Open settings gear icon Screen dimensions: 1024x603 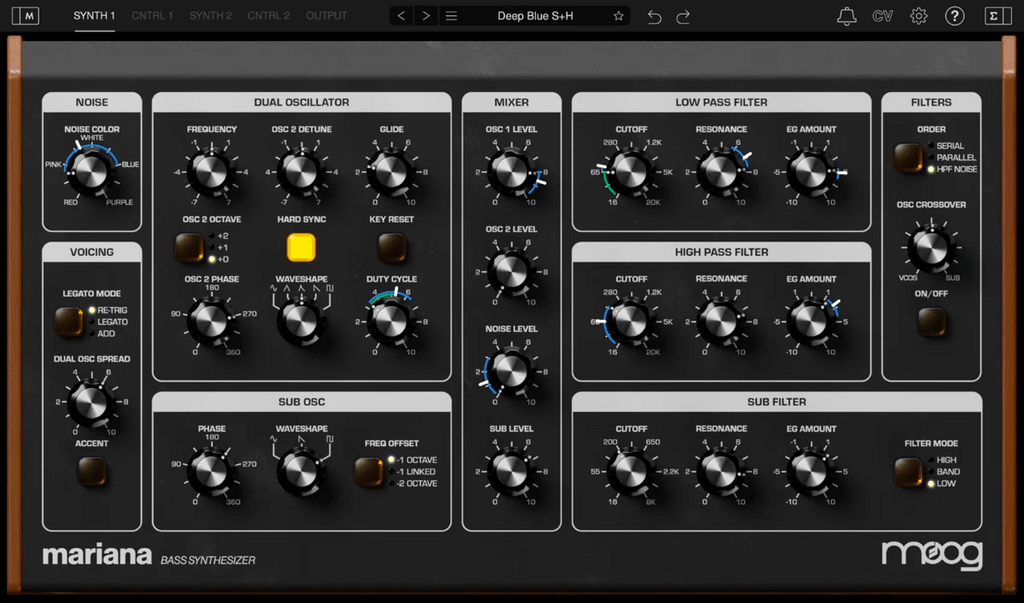click(x=919, y=16)
